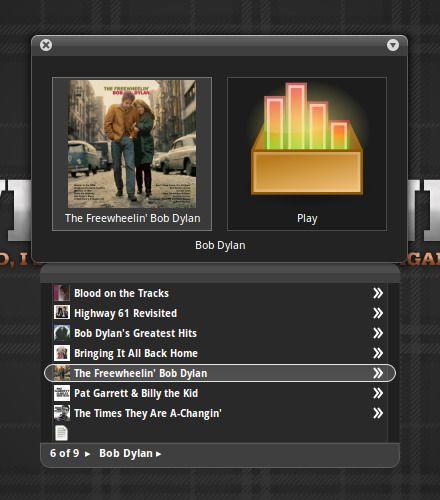Select the Blood on the Tracks album
The image size is (440, 500).
[218, 293]
